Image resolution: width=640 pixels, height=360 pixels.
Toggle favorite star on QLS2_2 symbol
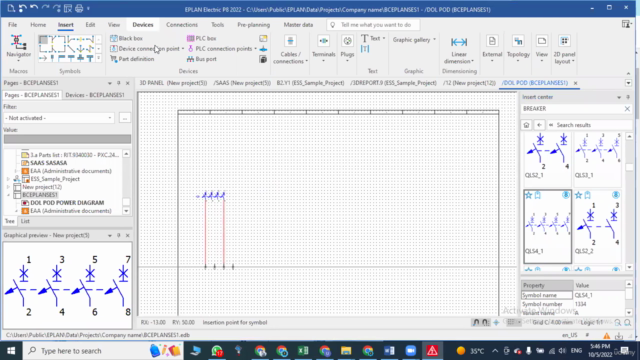click(578, 195)
